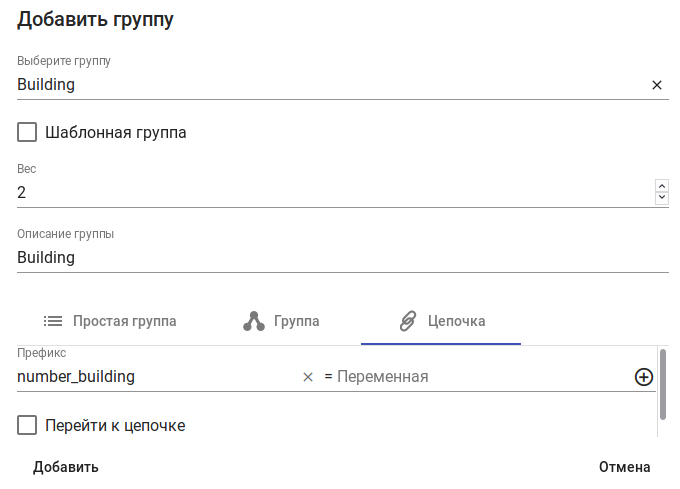Click the Группа tab's node icon

[254, 321]
